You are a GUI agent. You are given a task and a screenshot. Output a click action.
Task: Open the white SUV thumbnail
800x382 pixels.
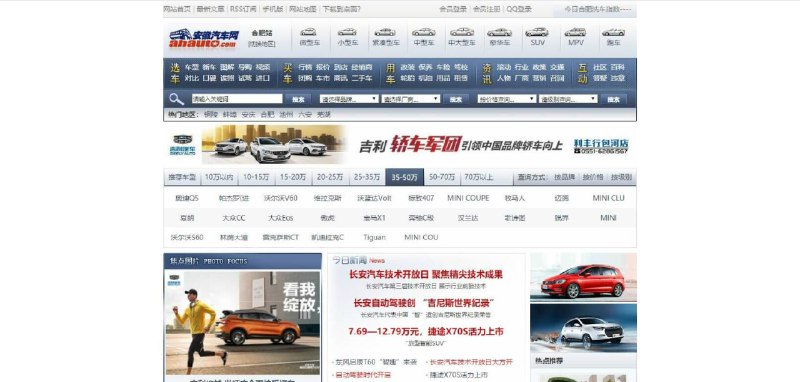[583, 328]
